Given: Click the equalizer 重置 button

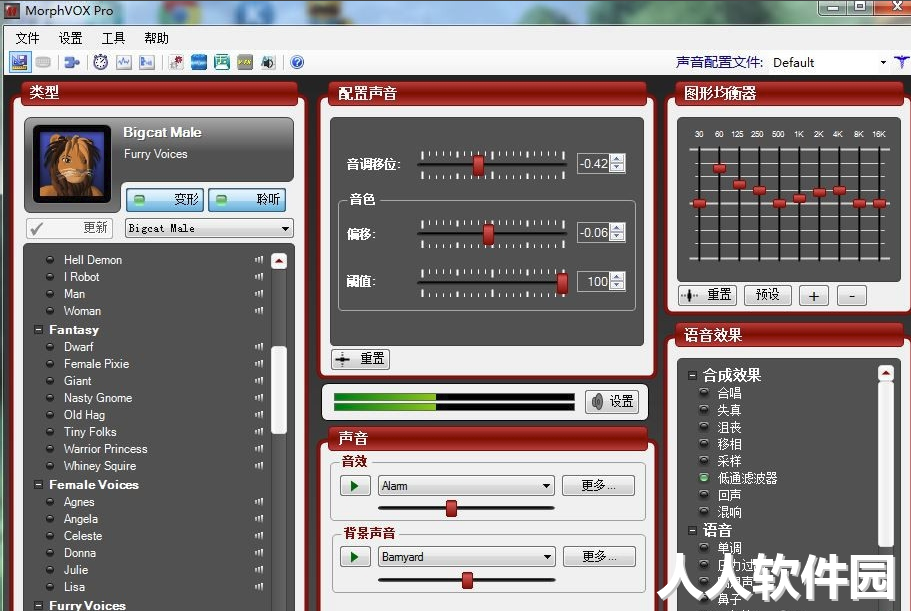Looking at the screenshot, I should [x=707, y=295].
